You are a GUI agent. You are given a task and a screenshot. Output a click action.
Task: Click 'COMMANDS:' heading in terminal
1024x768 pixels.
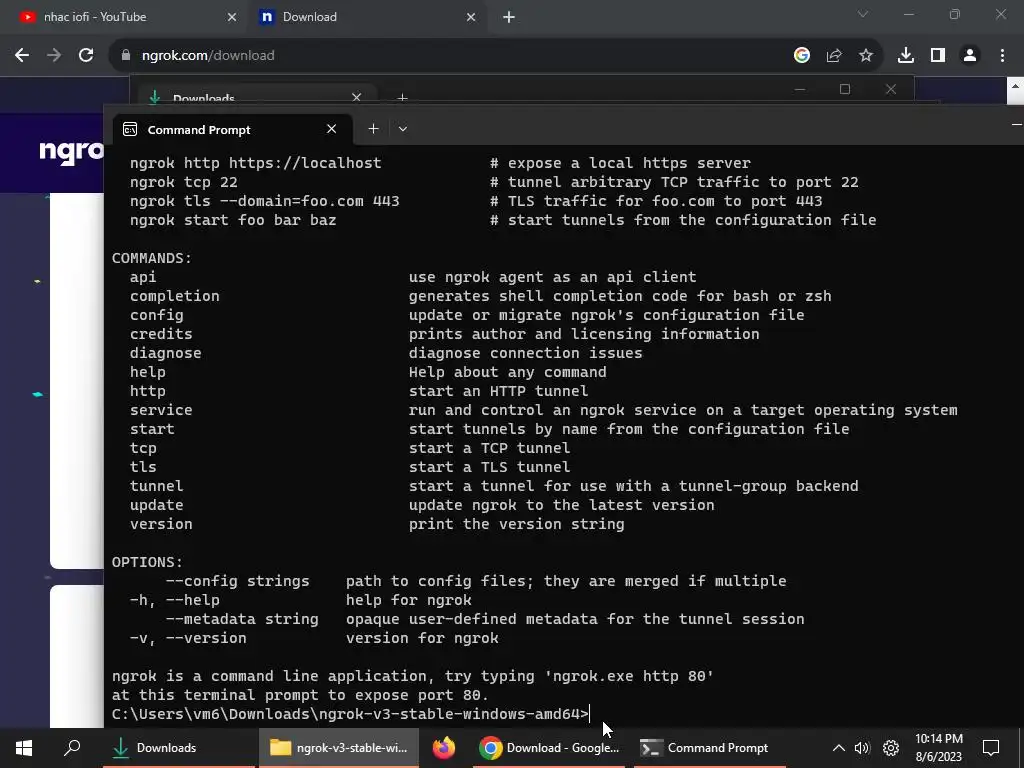(x=152, y=258)
